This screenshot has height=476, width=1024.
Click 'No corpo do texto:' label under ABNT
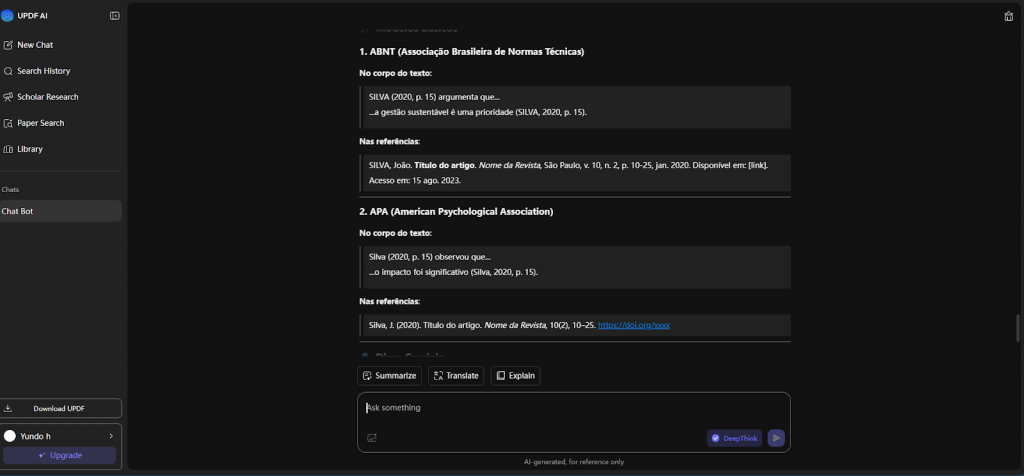pos(395,73)
